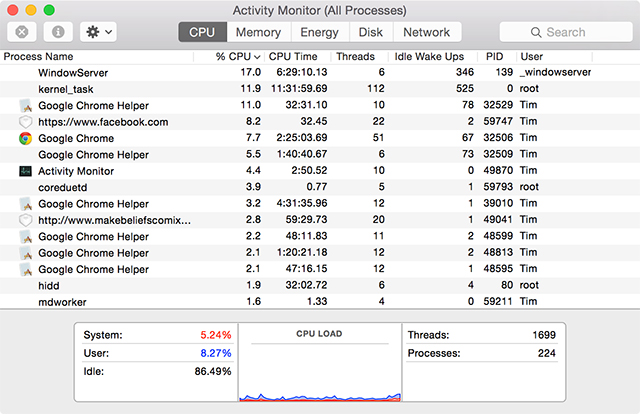The height and width of the screenshot is (414, 640).
Task: Select Google Chrome Helper with PID 32509
Action: pyautogui.click(x=93, y=155)
